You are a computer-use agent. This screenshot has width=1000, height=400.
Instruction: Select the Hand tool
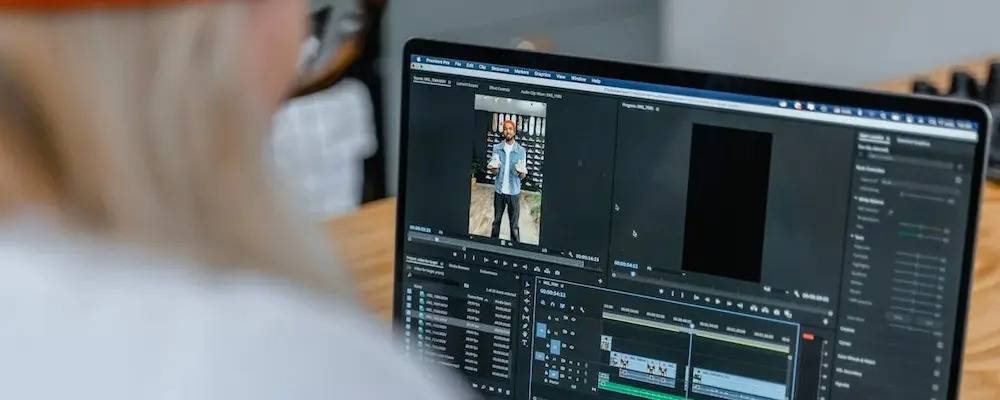point(525,334)
